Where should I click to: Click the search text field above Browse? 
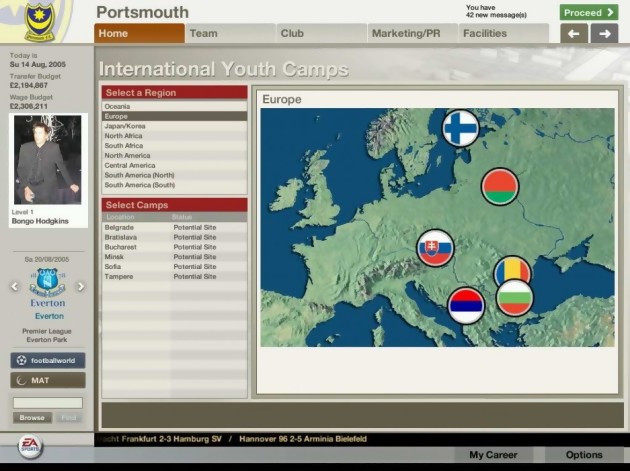click(x=47, y=403)
